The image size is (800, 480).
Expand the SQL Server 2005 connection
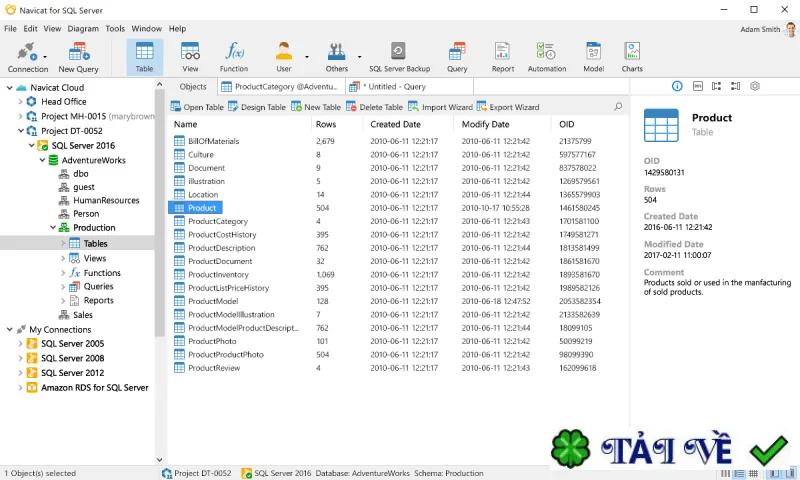(20, 344)
